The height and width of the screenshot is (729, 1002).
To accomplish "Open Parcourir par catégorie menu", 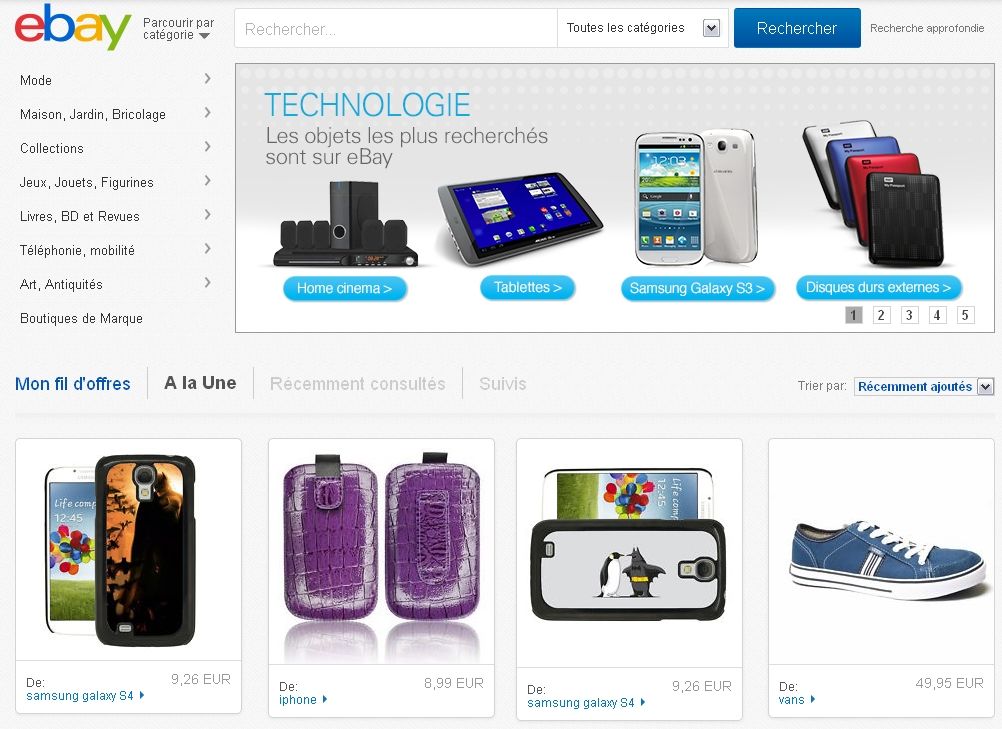I will [x=178, y=29].
